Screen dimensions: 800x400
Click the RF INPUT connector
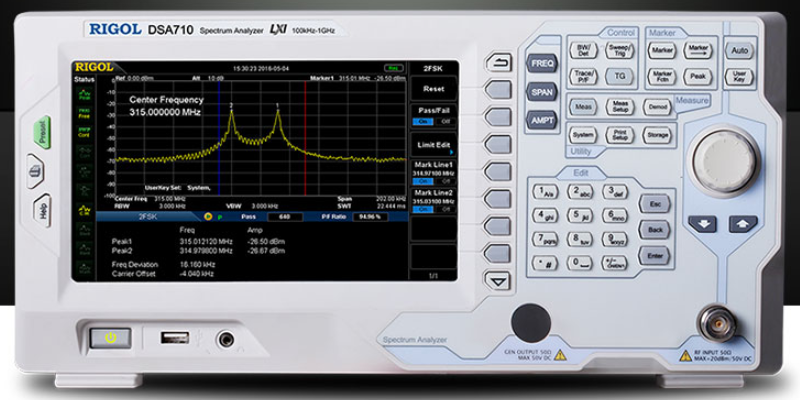coord(717,323)
